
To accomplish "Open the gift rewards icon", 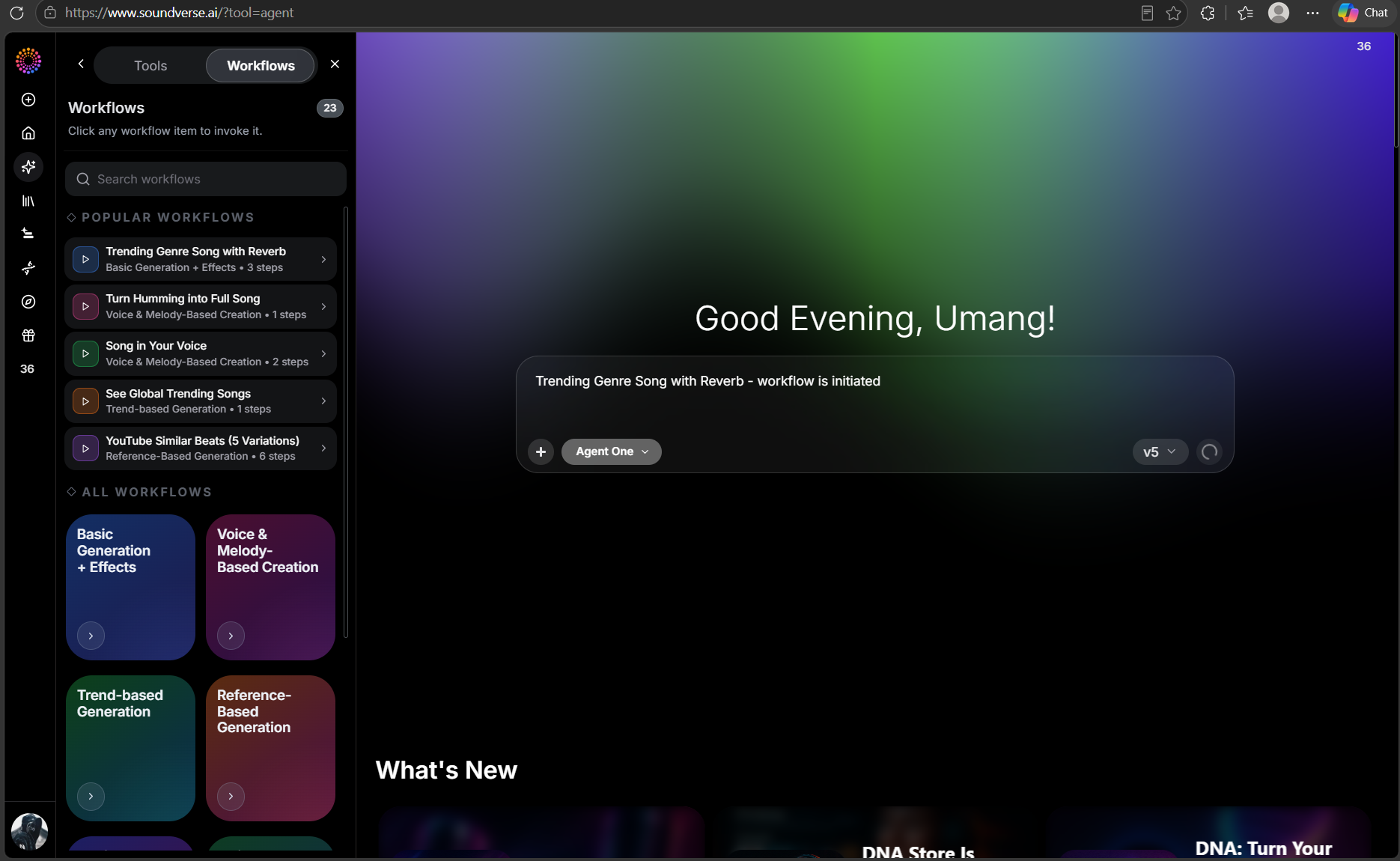I will 28,335.
